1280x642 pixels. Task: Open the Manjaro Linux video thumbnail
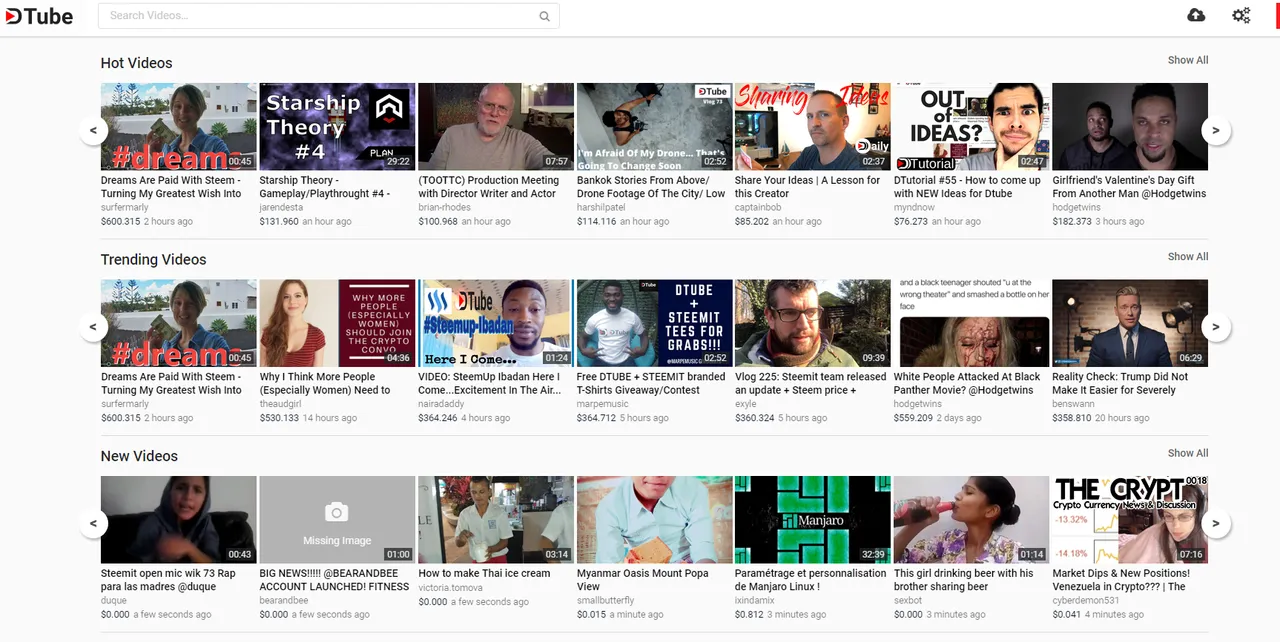pyautogui.click(x=813, y=520)
